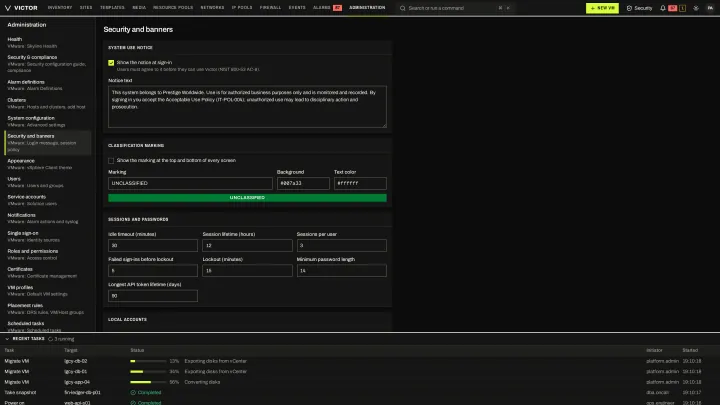Click the Idle timeout minutes field
Viewport: 720px width, 405px height.
(x=153, y=245)
